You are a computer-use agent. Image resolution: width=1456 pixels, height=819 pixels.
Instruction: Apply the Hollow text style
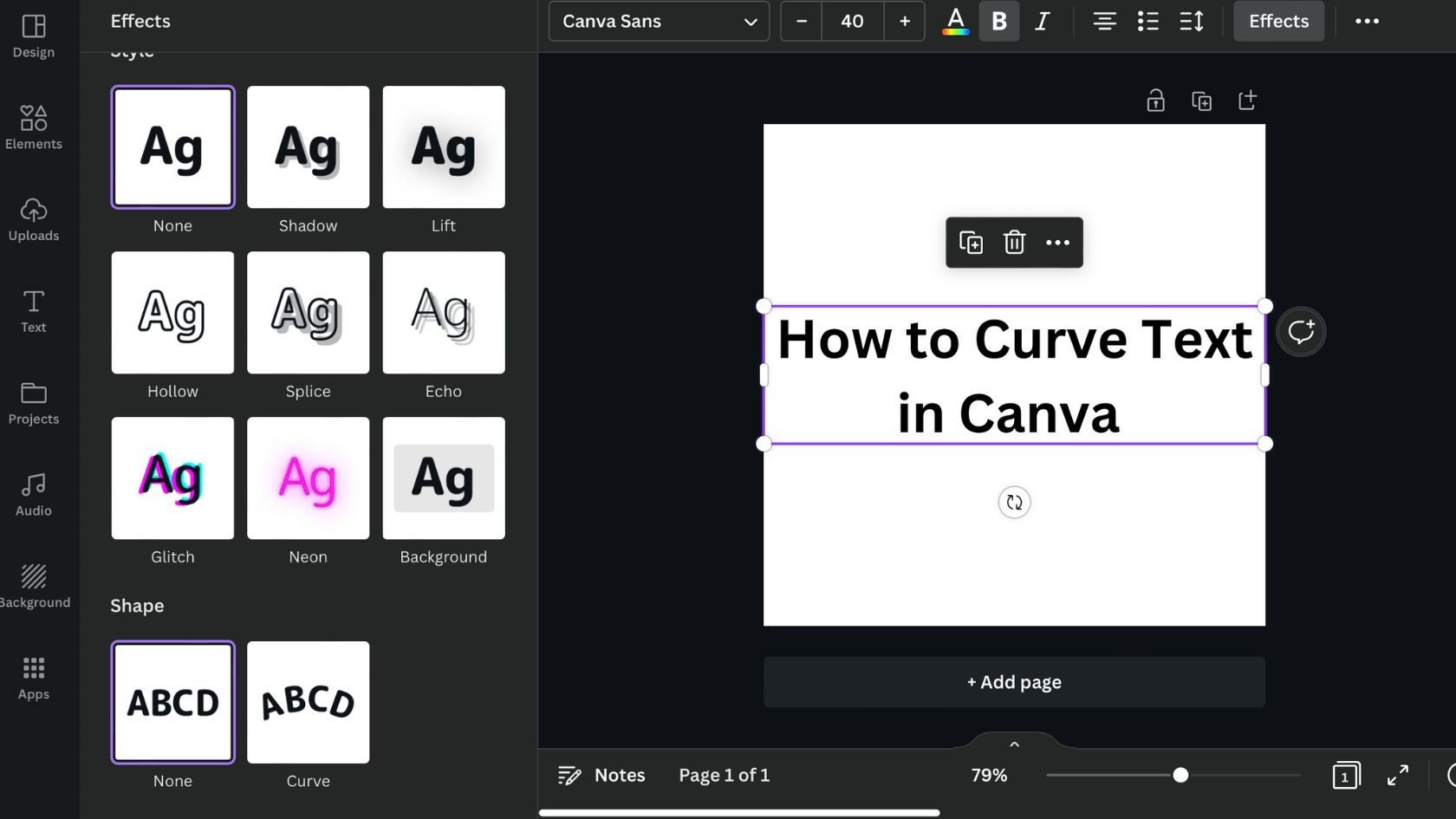click(172, 313)
